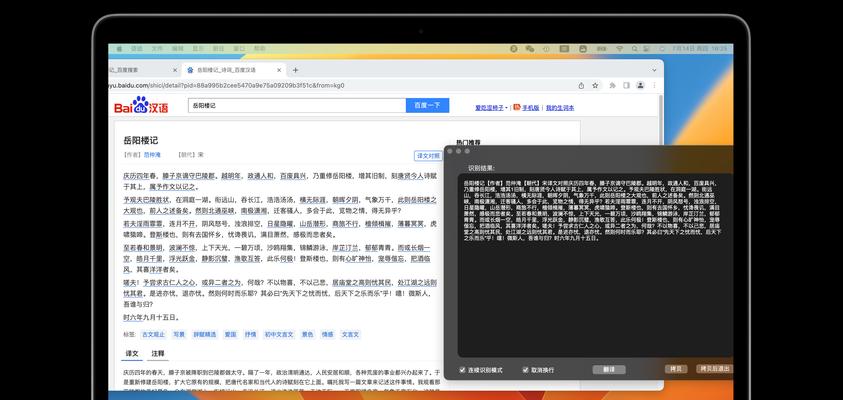The image size is (843, 400).
Task: Close the 岳阳楼记_诗词_百度汉语 tab
Action: (279, 70)
